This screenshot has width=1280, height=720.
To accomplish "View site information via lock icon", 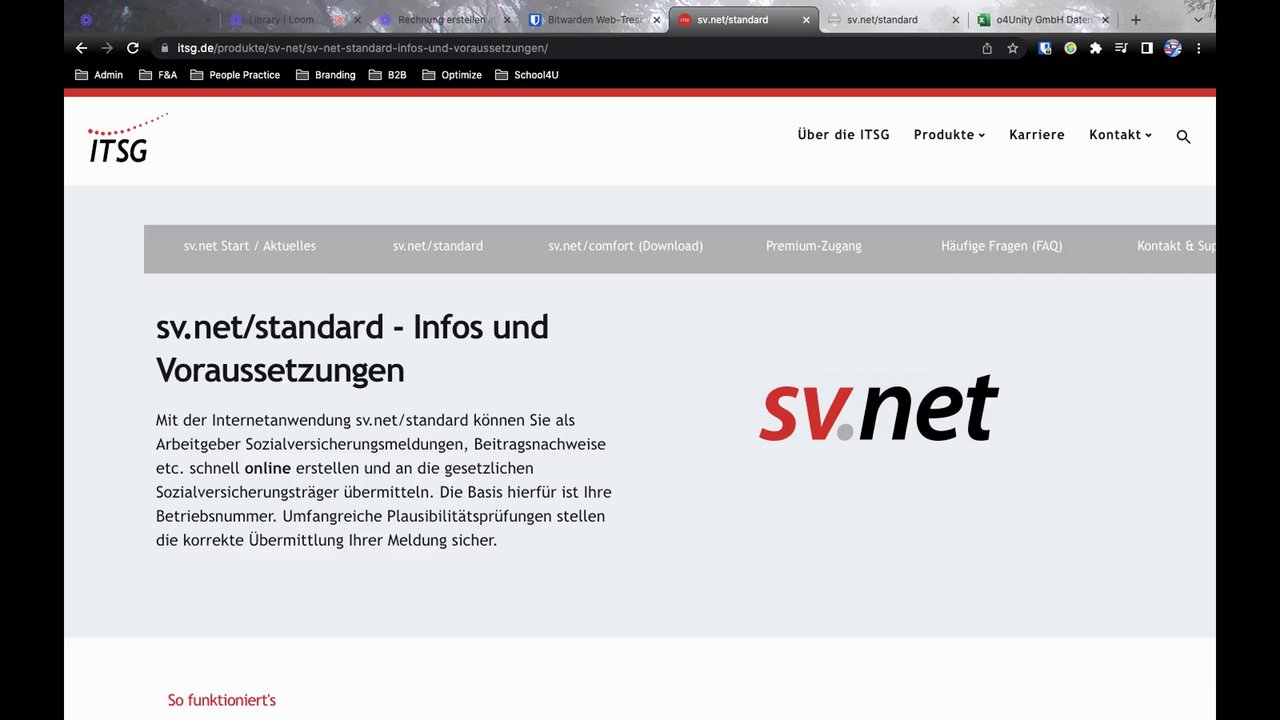I will coord(164,48).
